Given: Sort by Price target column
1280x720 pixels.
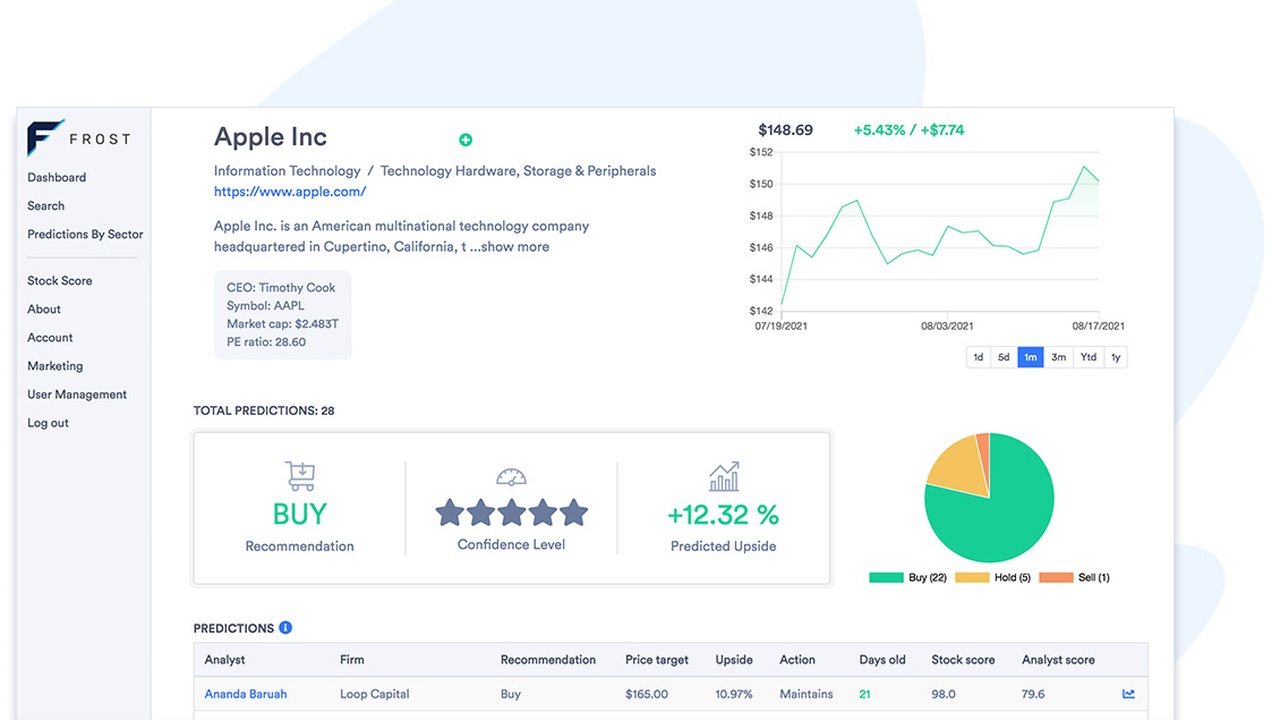Looking at the screenshot, I should pos(657,660).
